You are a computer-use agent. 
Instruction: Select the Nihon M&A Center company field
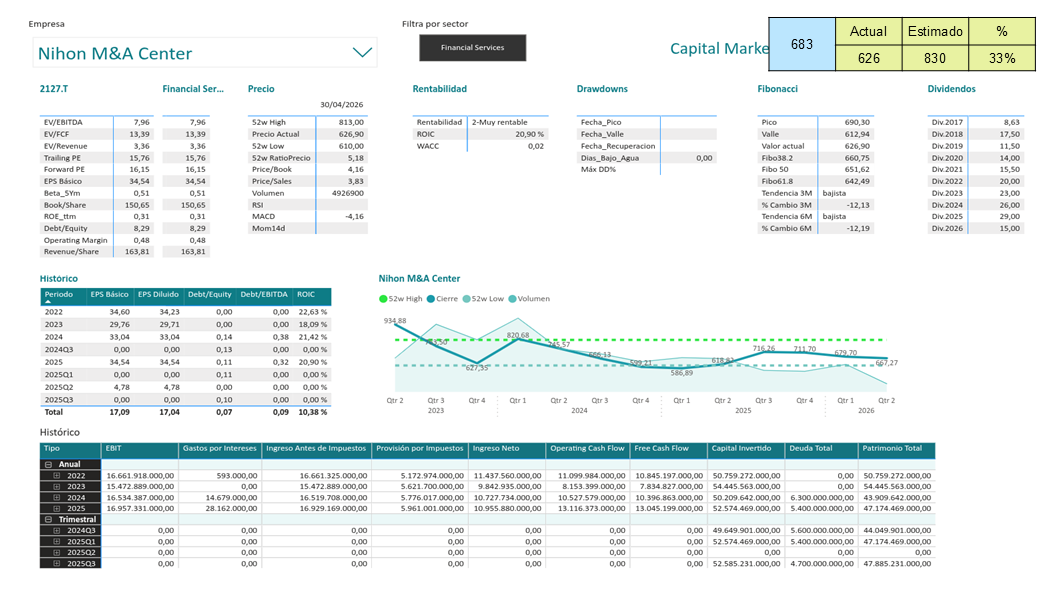click(x=204, y=53)
